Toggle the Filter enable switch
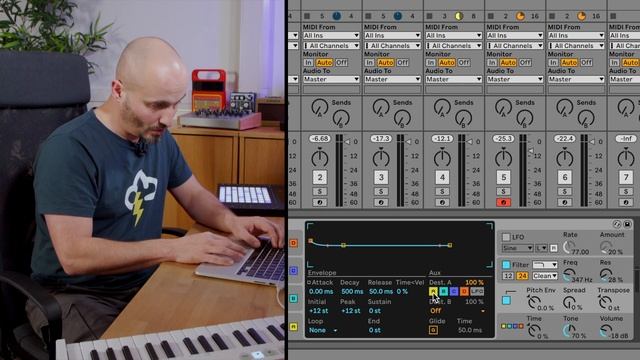 (506, 264)
